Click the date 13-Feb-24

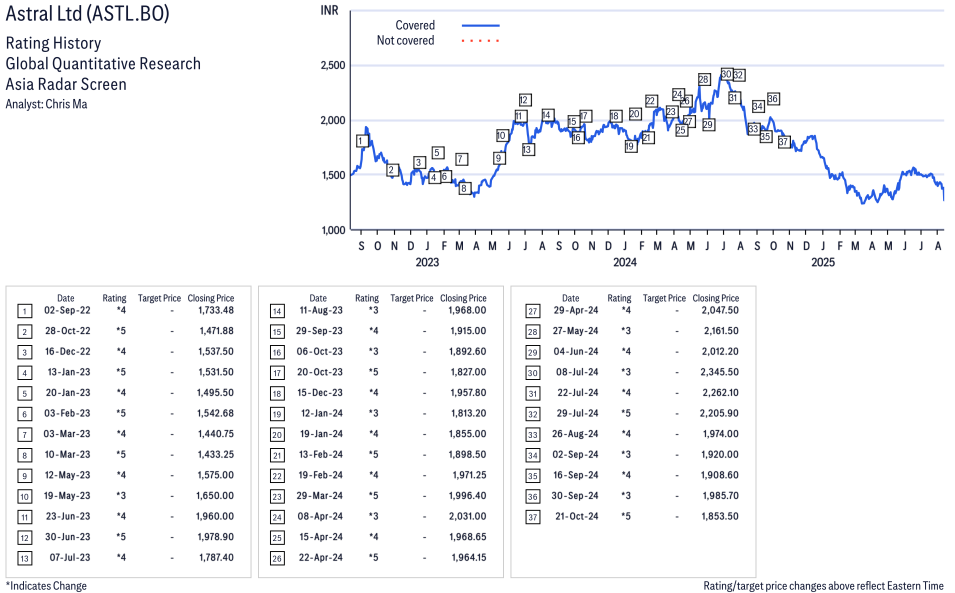pyautogui.click(x=320, y=455)
